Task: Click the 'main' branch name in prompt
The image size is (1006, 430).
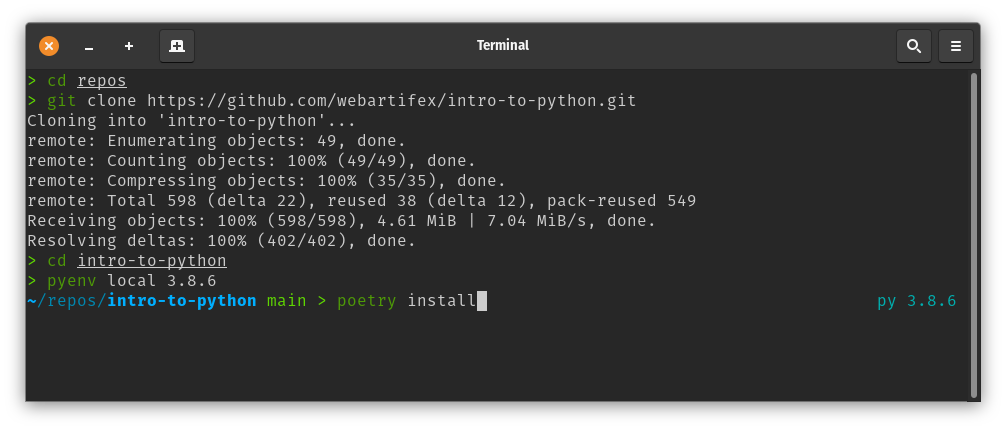Action: click(x=286, y=301)
